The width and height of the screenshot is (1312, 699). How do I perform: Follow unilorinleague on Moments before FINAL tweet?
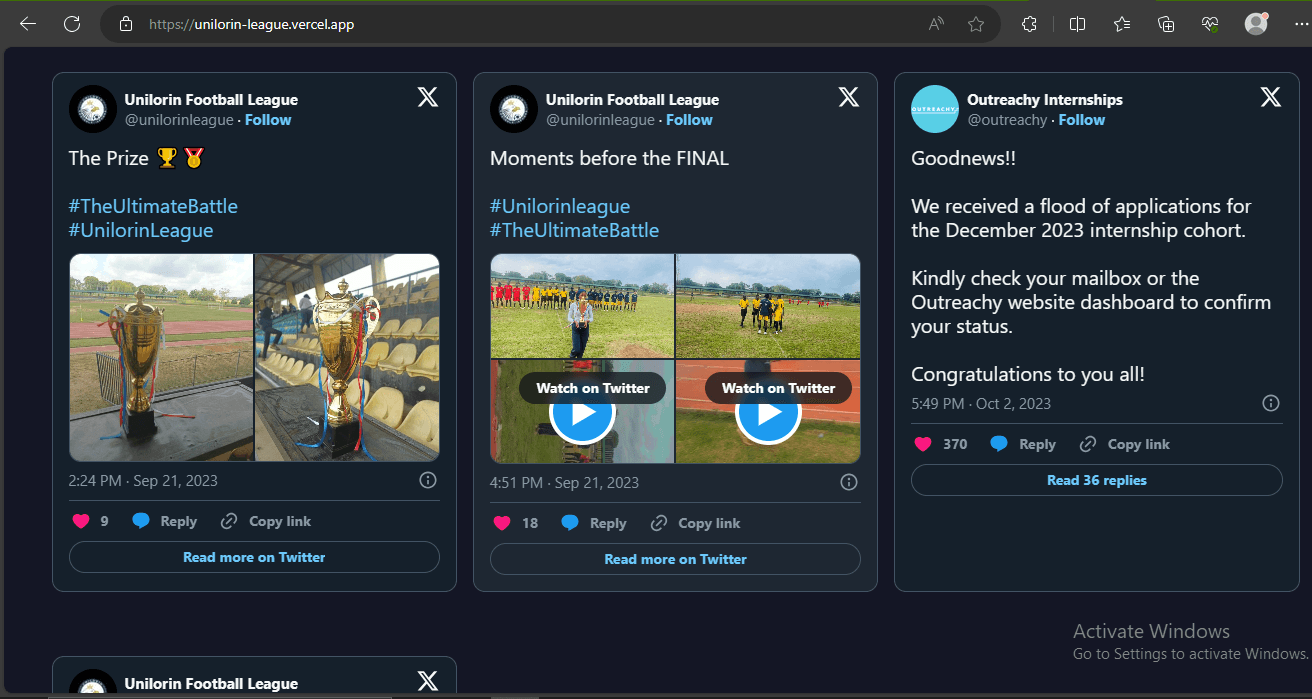689,120
